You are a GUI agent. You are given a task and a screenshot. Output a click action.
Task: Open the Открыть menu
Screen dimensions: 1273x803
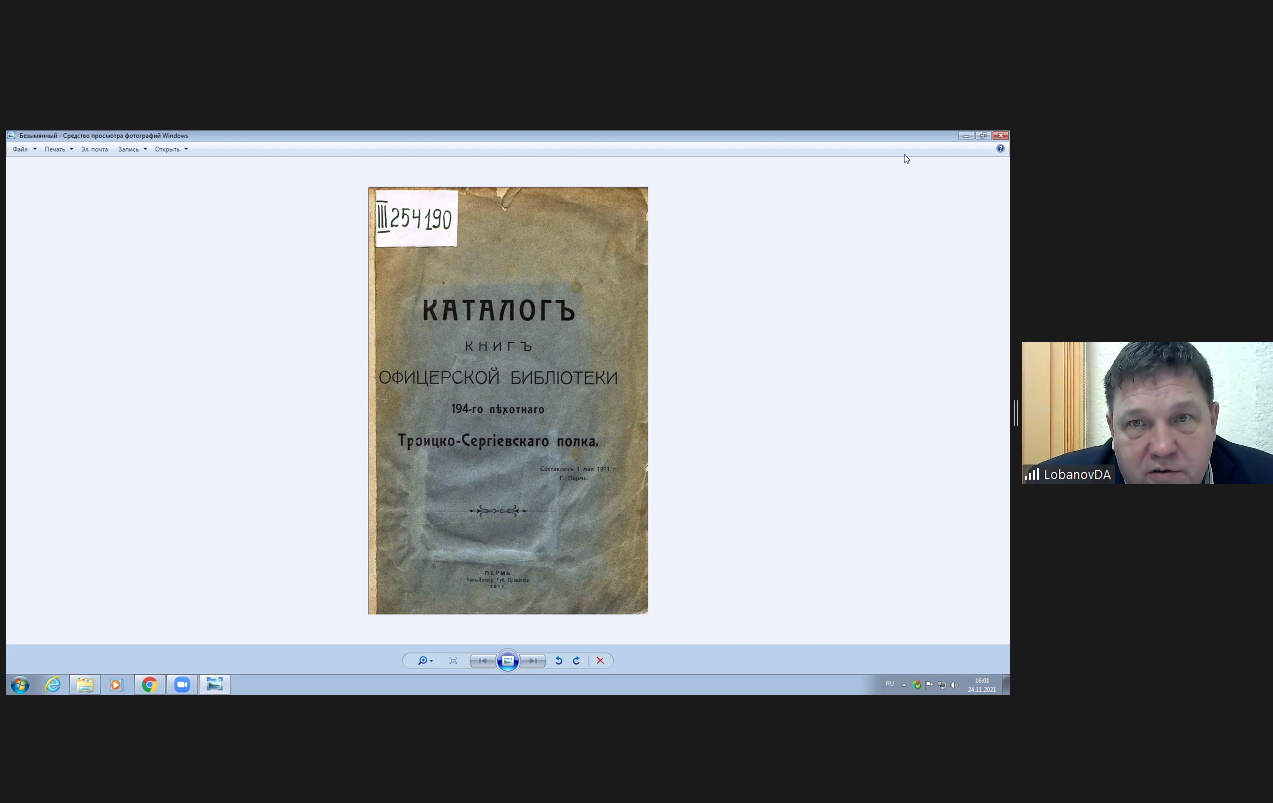[171, 149]
